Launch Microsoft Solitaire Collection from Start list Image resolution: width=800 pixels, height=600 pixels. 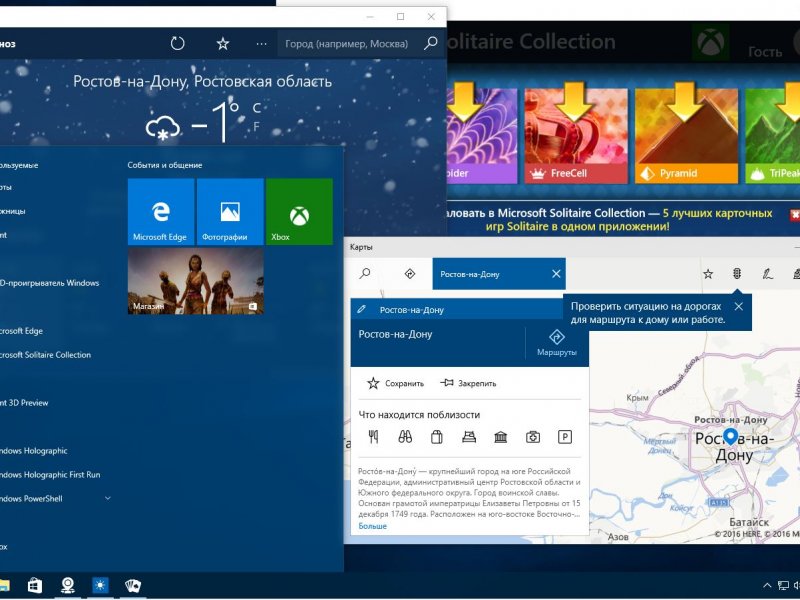tap(45, 355)
